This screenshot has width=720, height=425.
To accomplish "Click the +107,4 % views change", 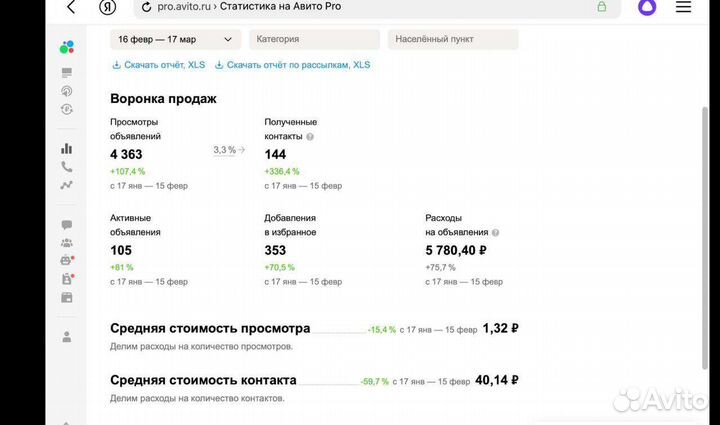I will (128, 171).
